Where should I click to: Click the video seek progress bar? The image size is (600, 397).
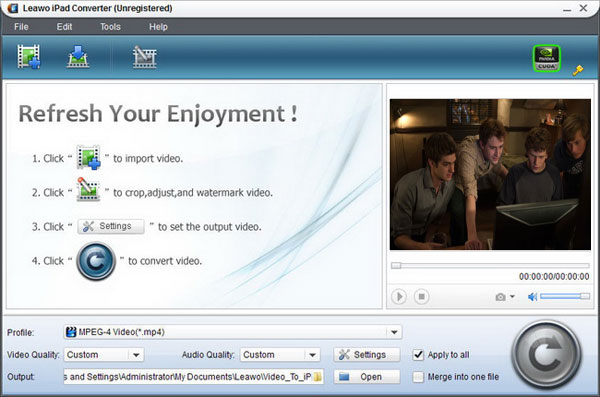[490, 265]
